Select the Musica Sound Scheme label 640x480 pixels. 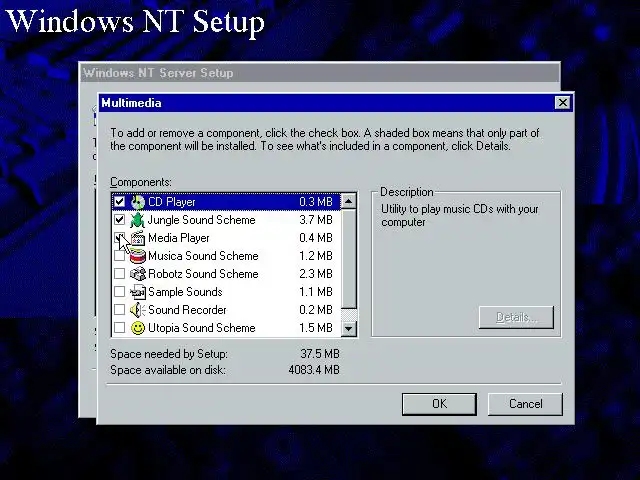pos(203,256)
